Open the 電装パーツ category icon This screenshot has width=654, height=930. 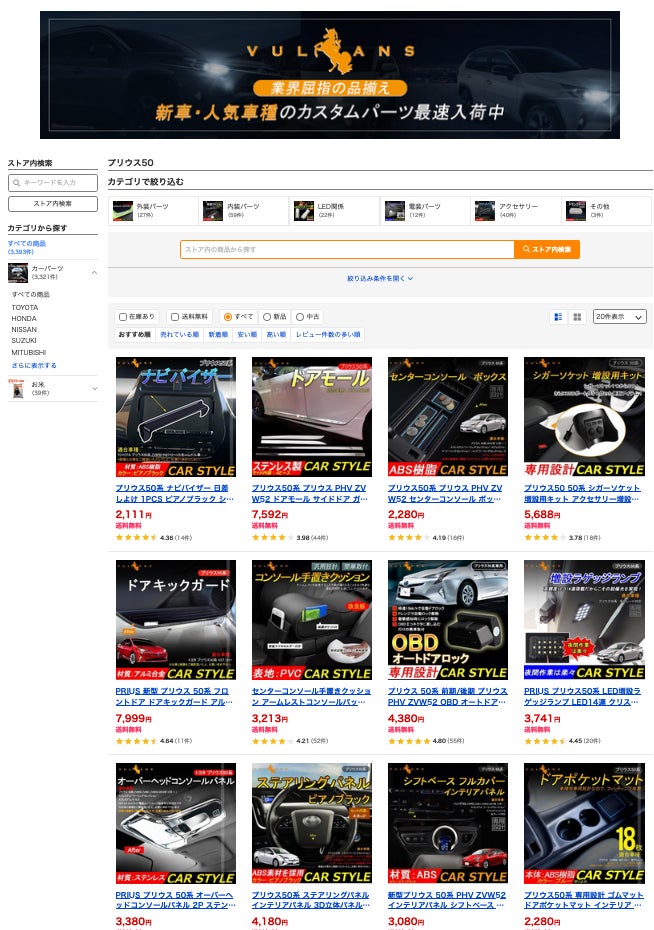(395, 211)
